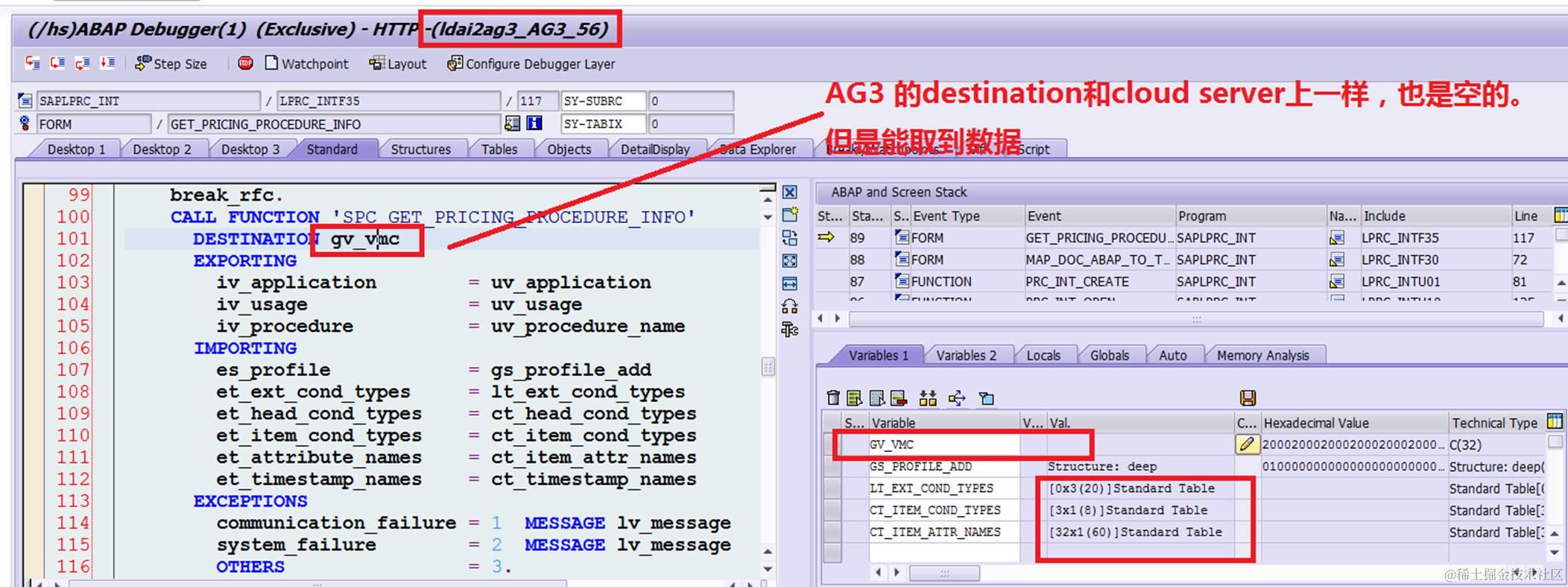Click the Return (step out) icon
This screenshot has width=1568, height=587.
83,63
